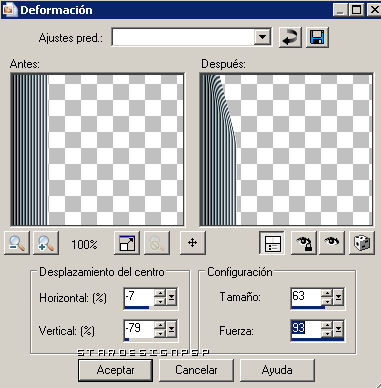Viewport: 381px width, 388px height.
Task: Open the Ajustes pred. dropdown
Action: click(x=263, y=37)
